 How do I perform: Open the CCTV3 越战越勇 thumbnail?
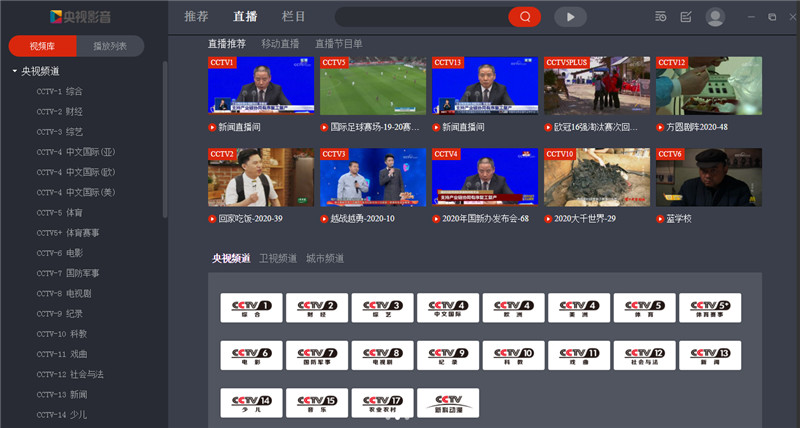click(x=373, y=177)
